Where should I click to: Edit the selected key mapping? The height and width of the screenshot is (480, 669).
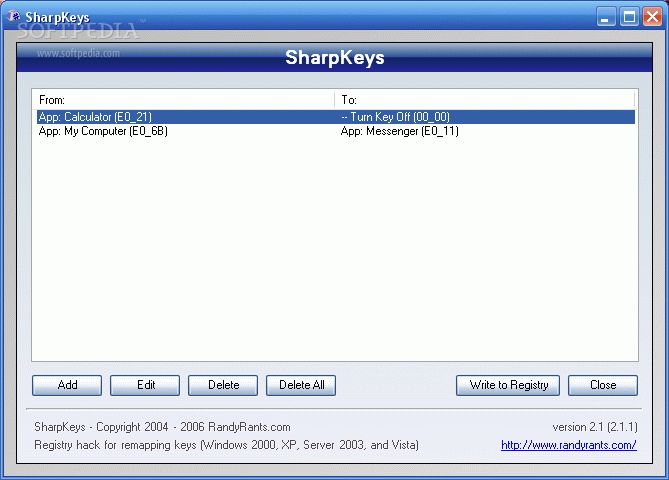coord(145,385)
